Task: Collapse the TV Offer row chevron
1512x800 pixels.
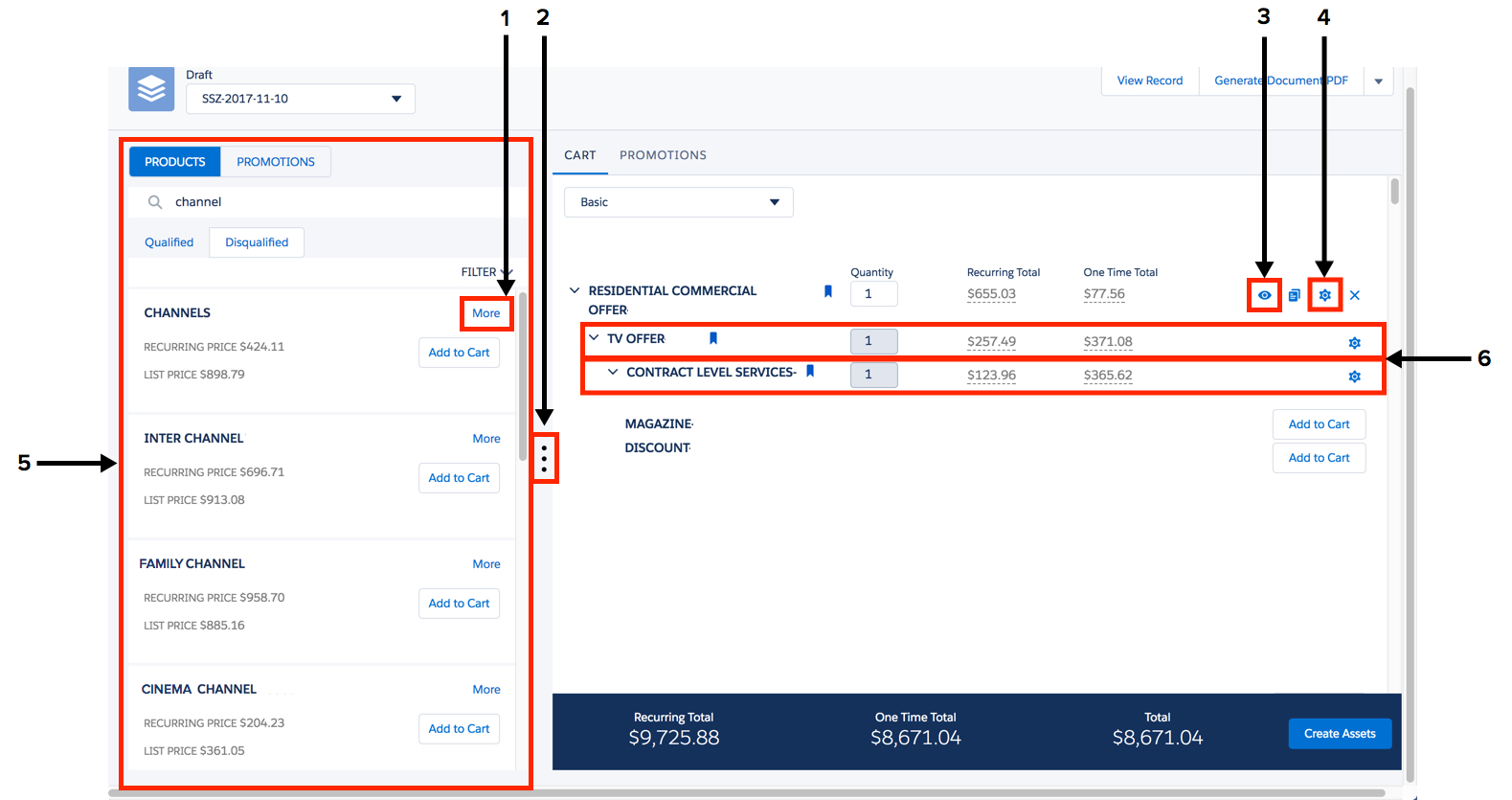Action: (594, 337)
